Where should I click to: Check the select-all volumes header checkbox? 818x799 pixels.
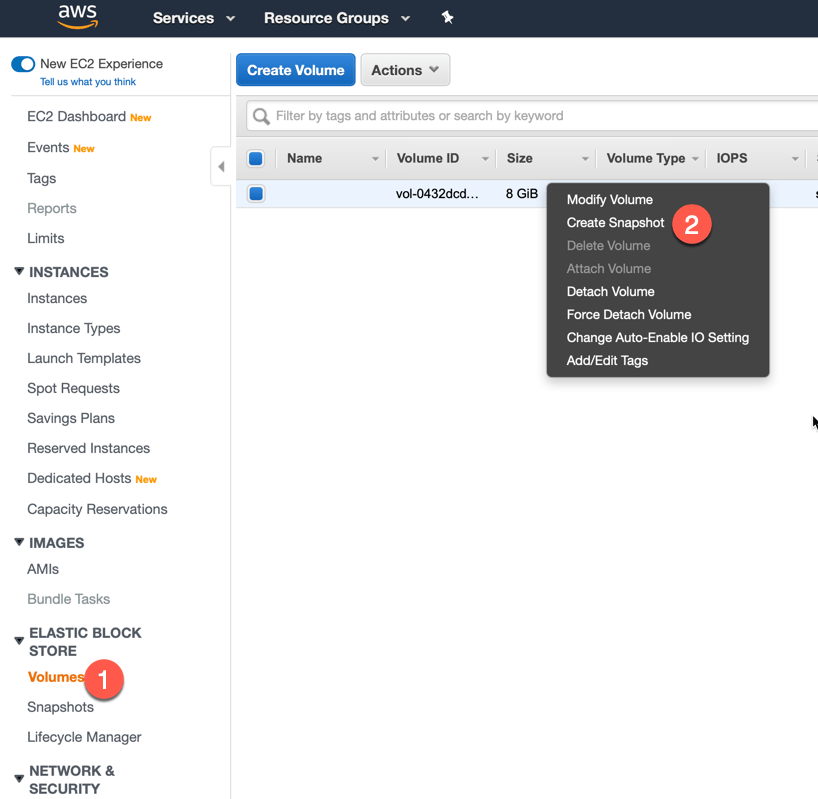point(256,159)
